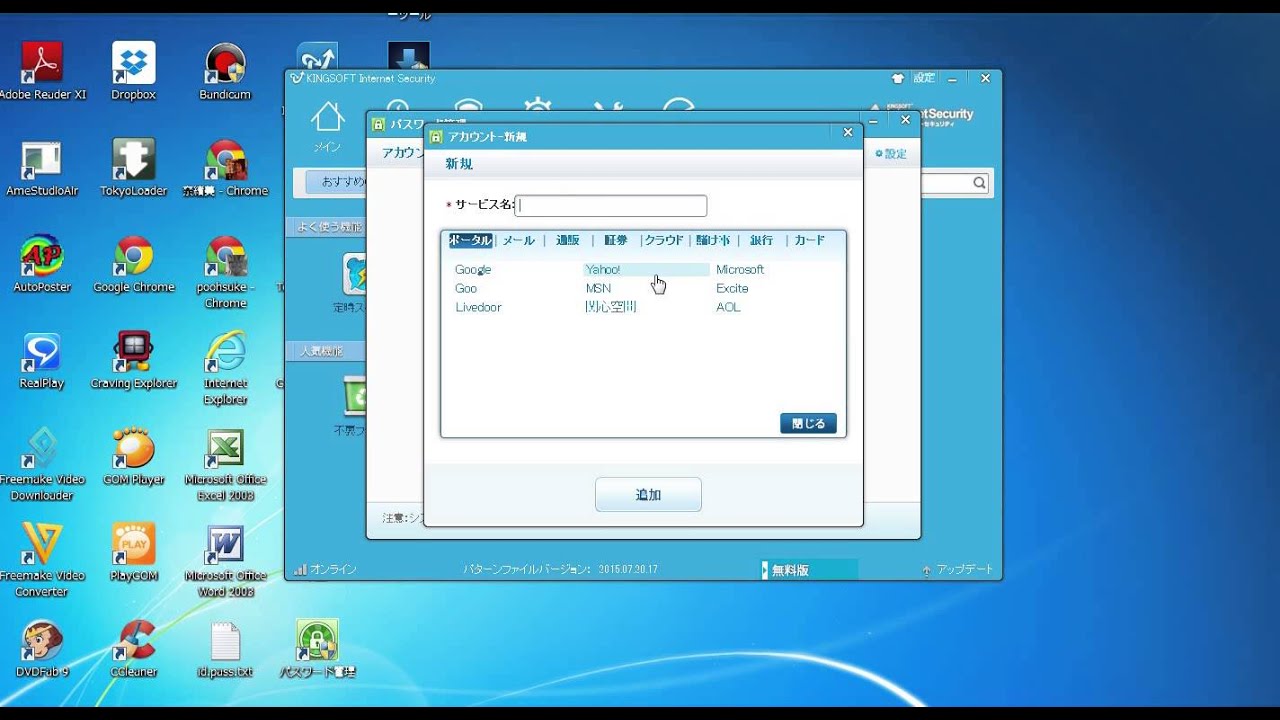Launch DVDFab 9 desktop icon
1280x720 pixels.
42,646
